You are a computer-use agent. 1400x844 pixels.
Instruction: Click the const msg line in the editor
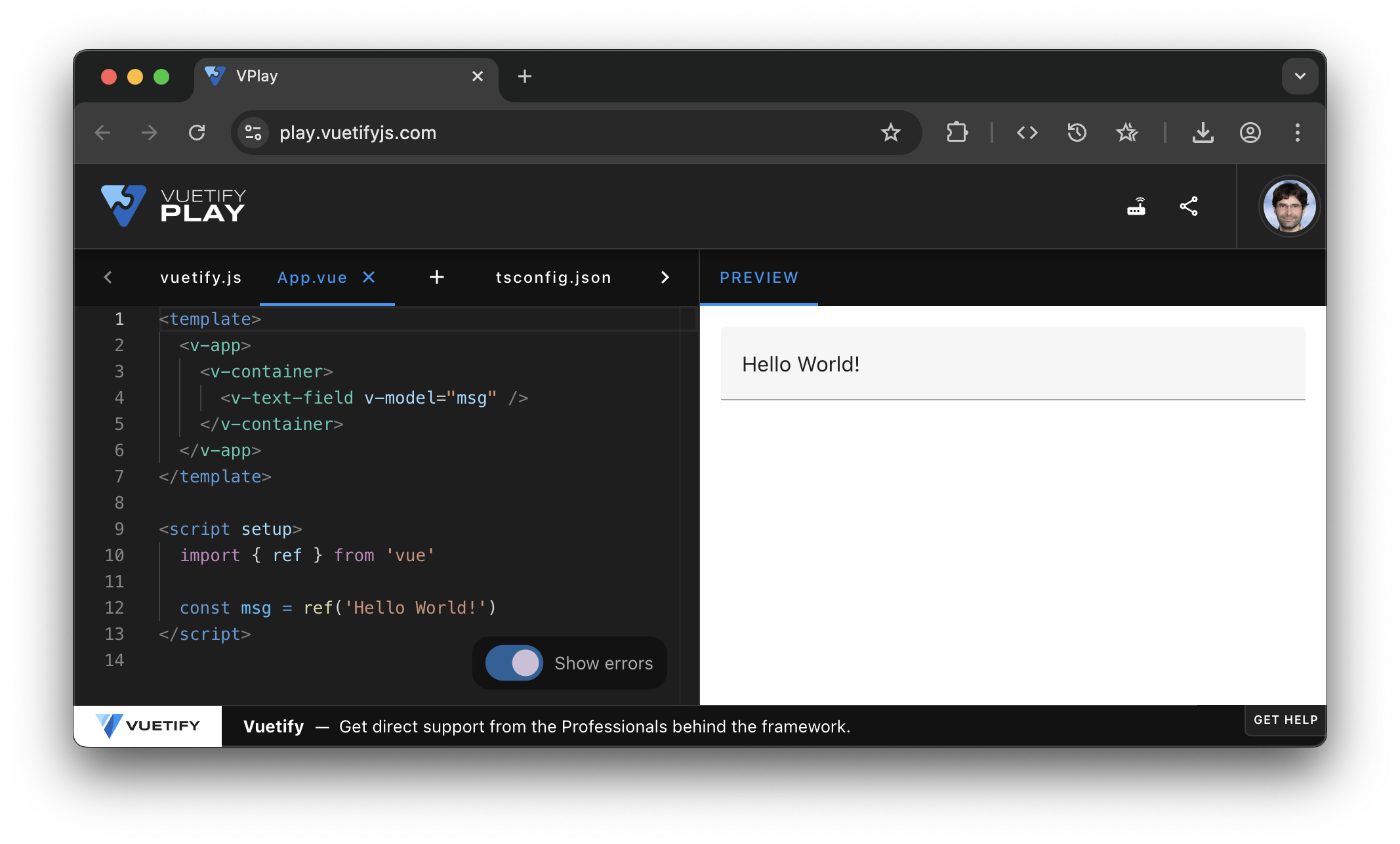pos(338,608)
